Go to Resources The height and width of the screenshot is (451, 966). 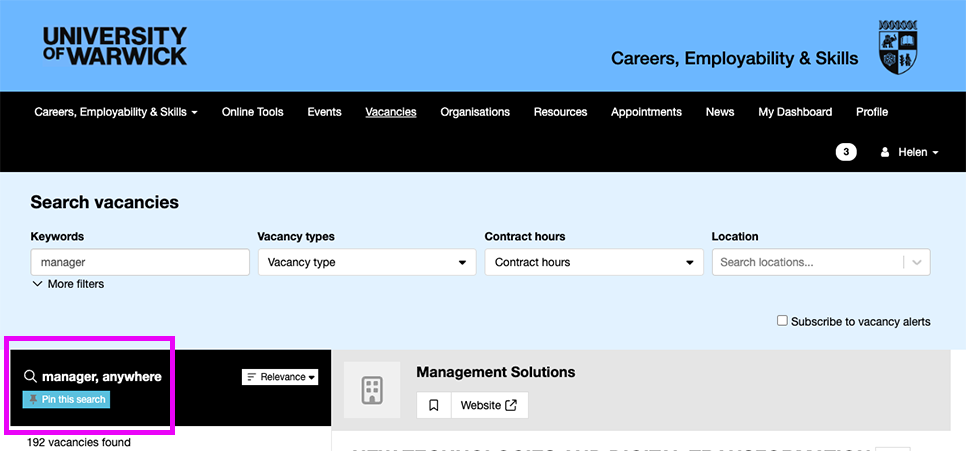[x=561, y=112]
